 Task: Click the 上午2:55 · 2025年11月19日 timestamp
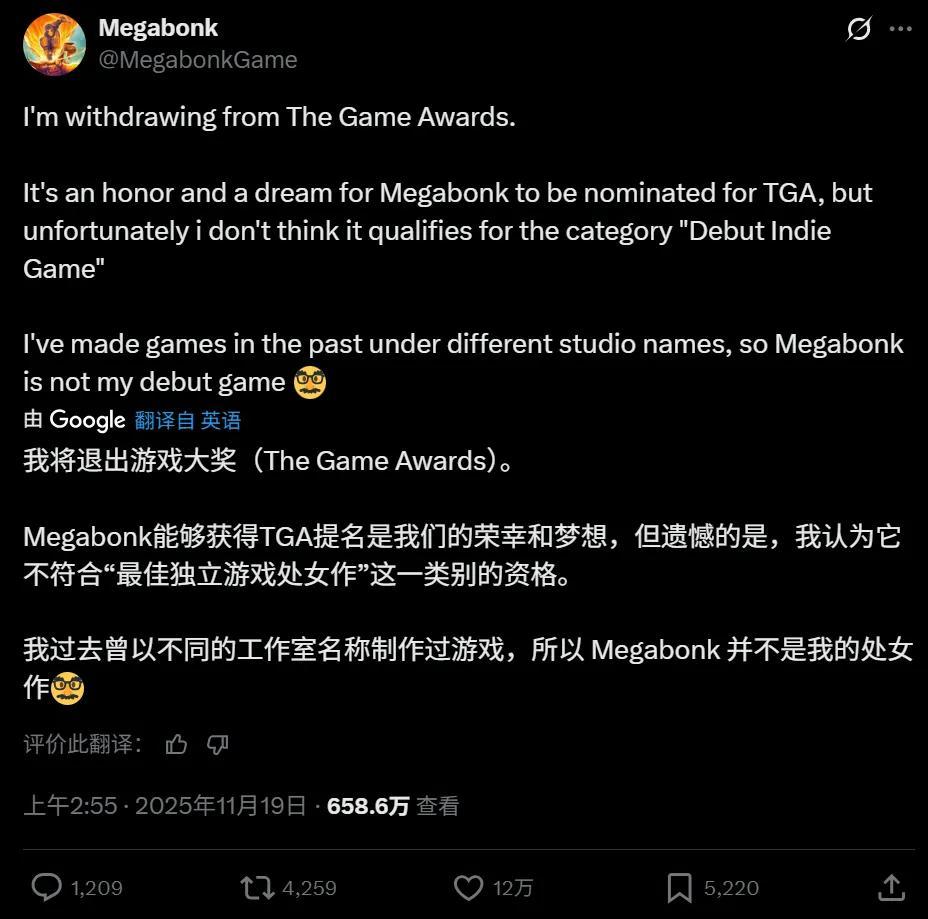[165, 806]
